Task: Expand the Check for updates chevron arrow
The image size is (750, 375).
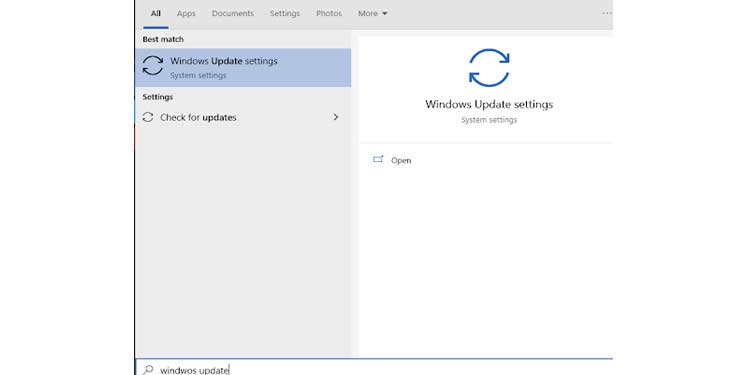Action: (x=335, y=117)
